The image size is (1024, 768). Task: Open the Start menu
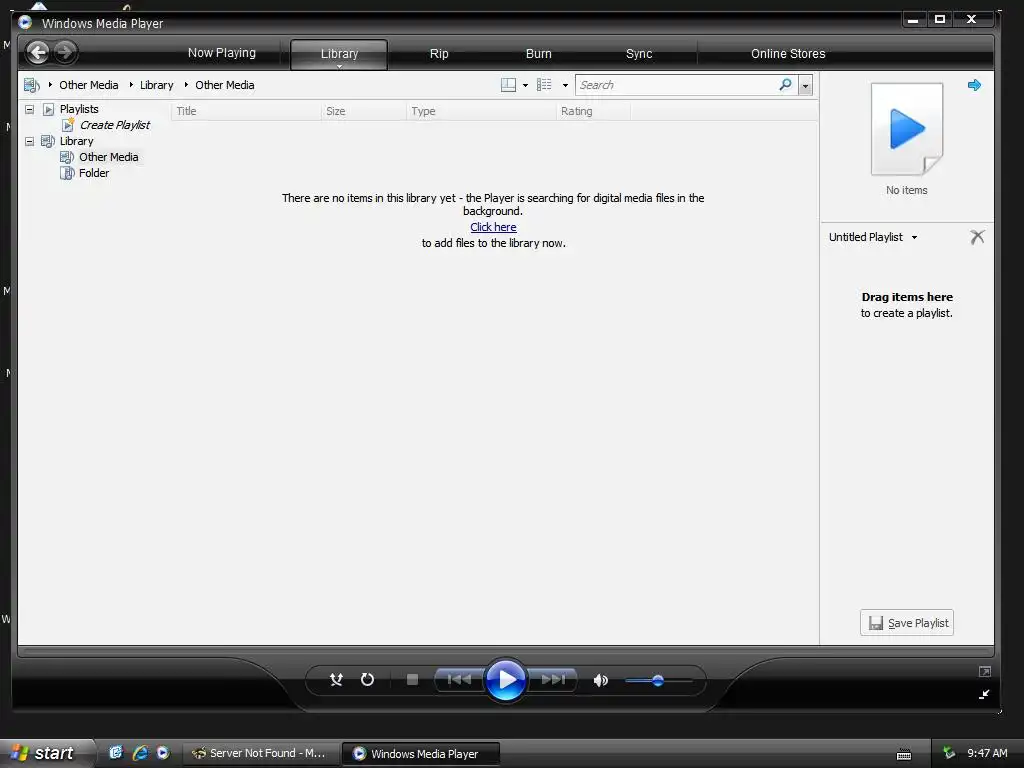(47, 753)
